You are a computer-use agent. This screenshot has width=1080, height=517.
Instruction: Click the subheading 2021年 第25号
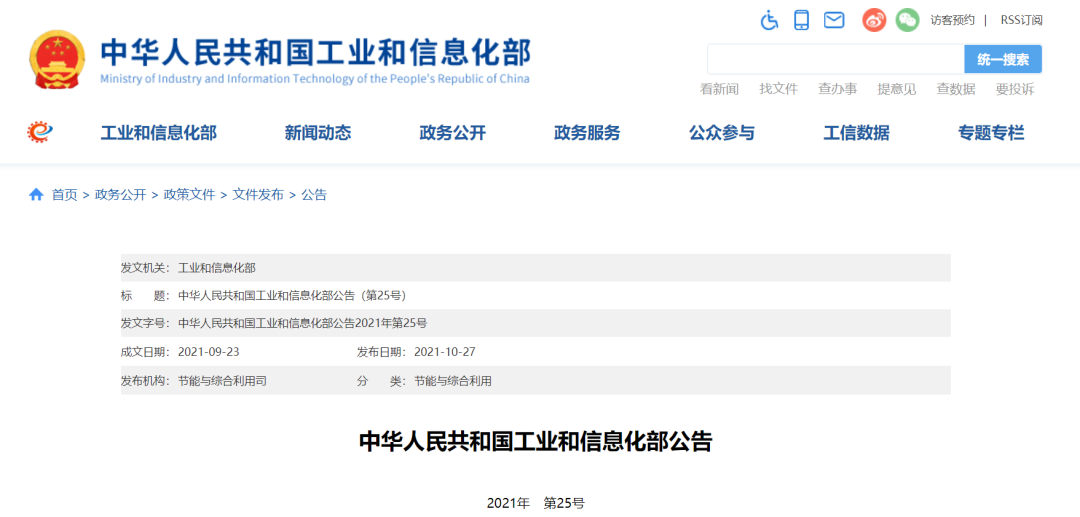[x=535, y=503]
